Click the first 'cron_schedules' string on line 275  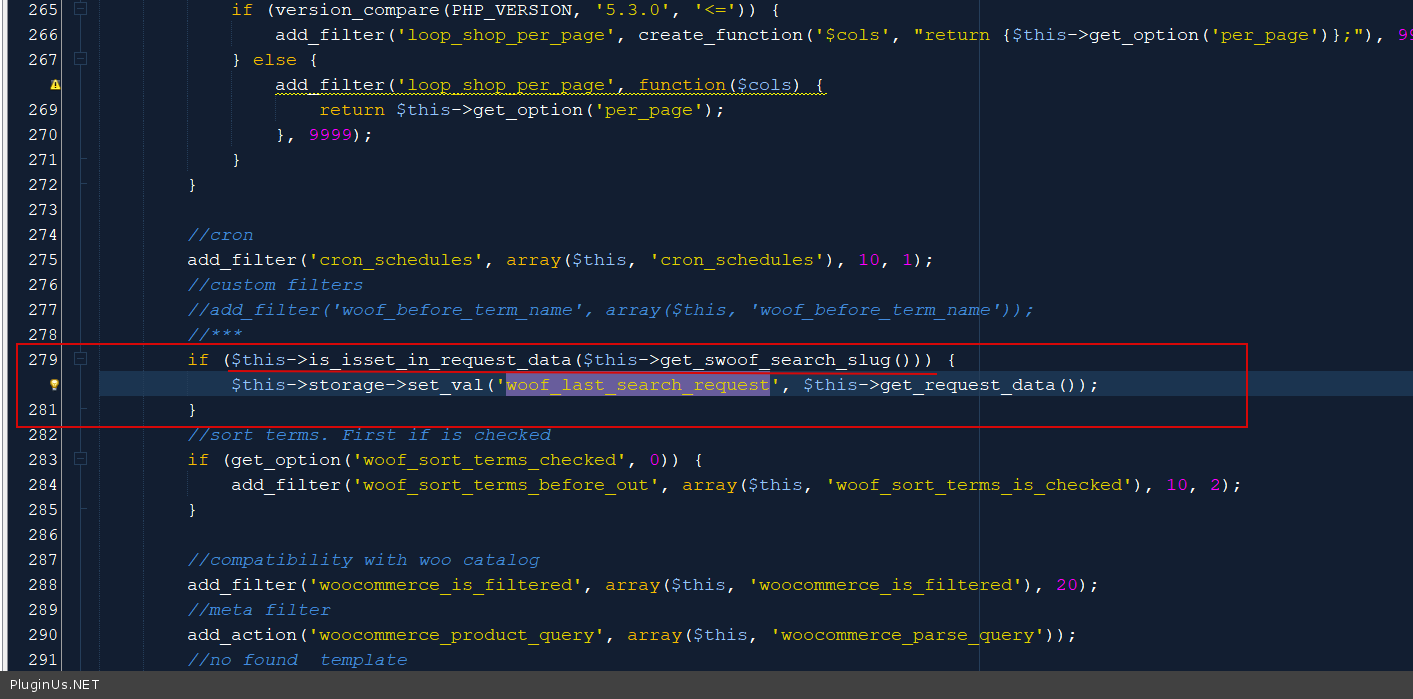tap(396, 260)
